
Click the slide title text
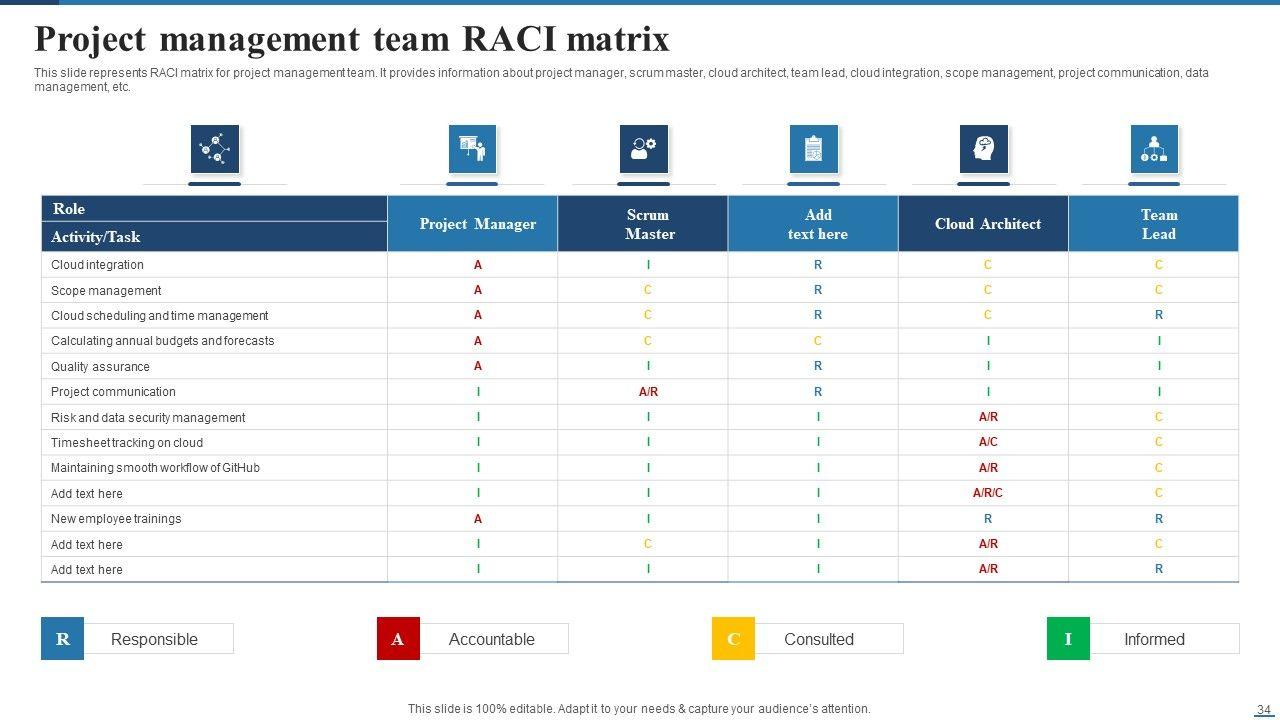pos(352,39)
